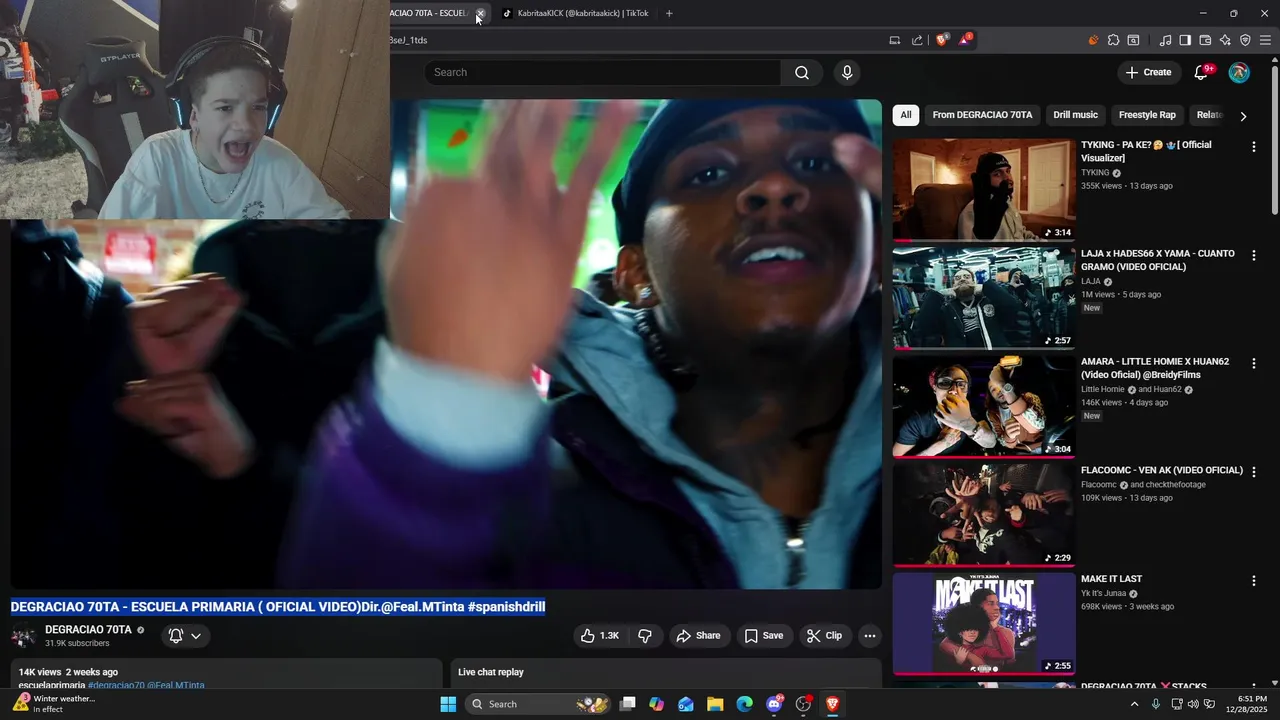
Task: Open the extensions puzzle icon
Action: coord(1113,40)
